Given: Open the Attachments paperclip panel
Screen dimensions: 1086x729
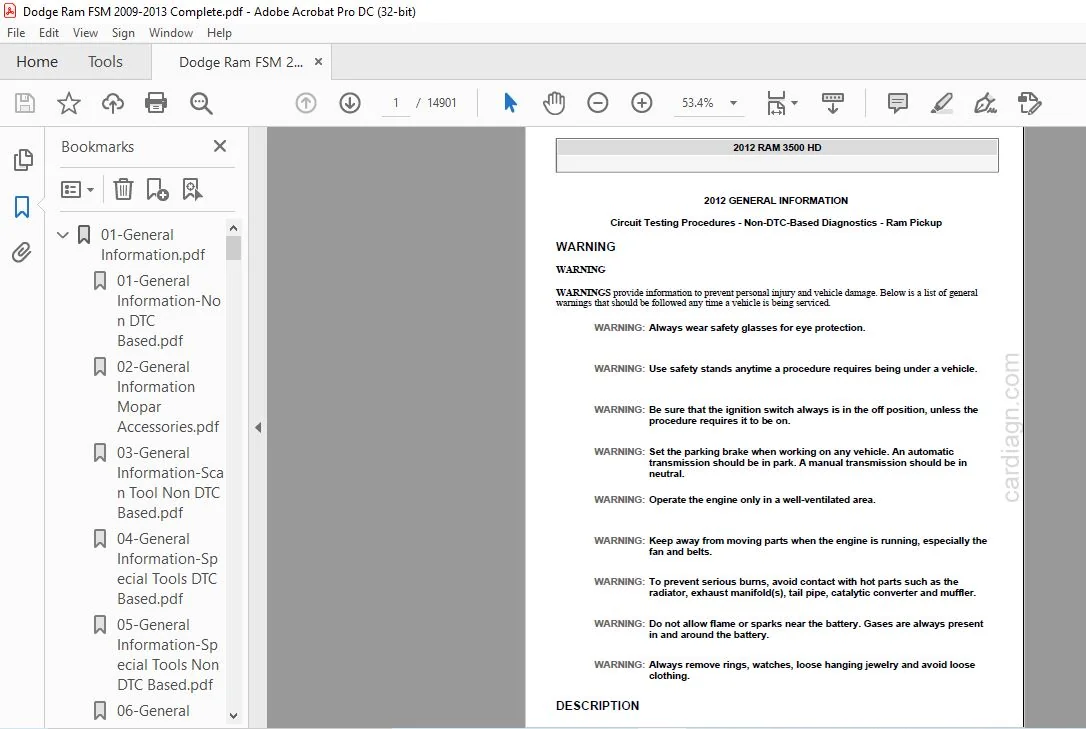Looking at the screenshot, I should (x=22, y=252).
